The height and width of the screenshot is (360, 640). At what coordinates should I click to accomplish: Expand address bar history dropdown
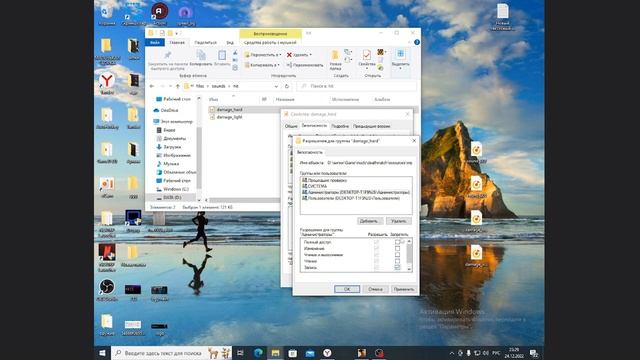276,86
